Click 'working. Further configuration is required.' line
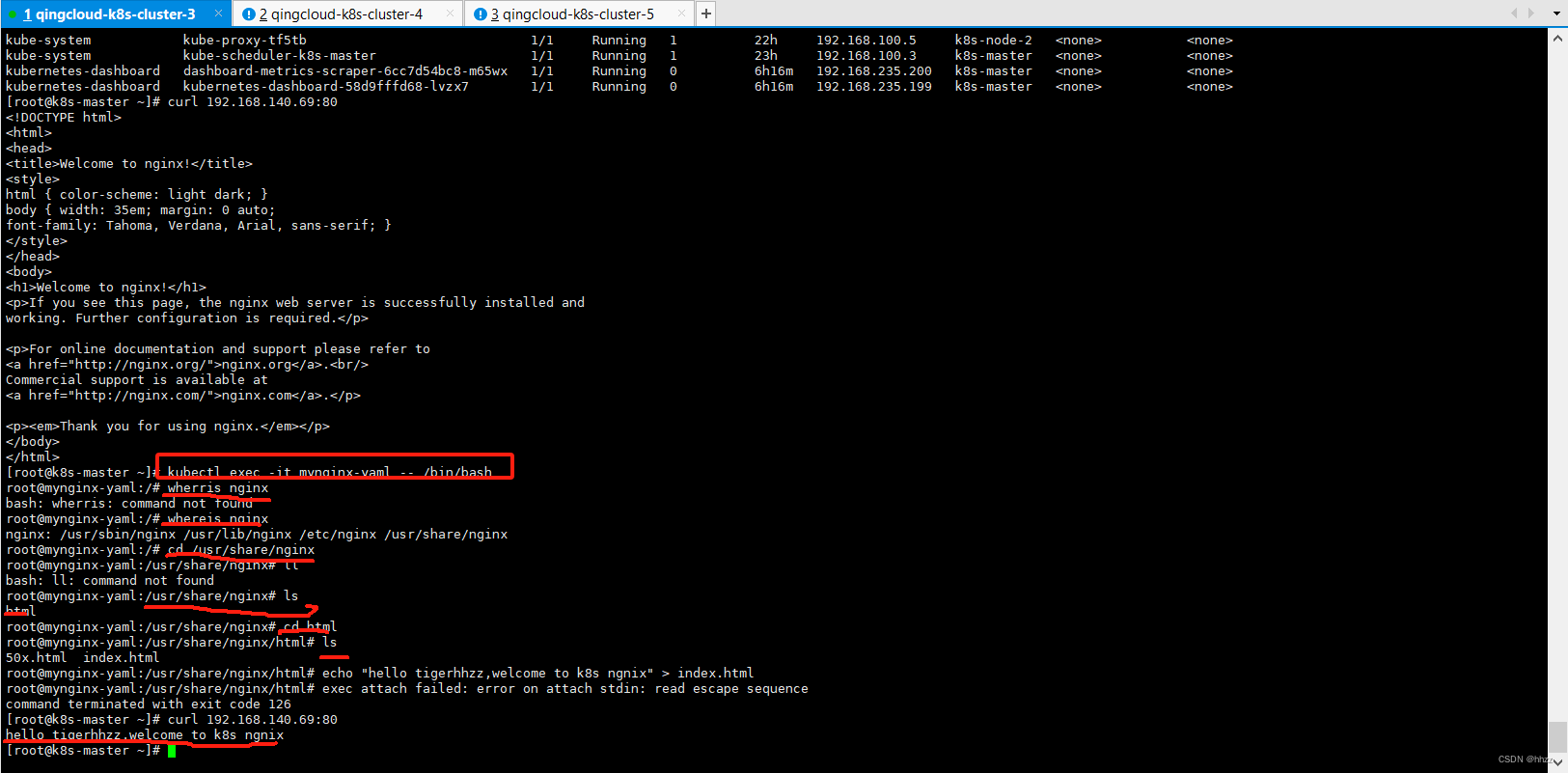 point(187,318)
